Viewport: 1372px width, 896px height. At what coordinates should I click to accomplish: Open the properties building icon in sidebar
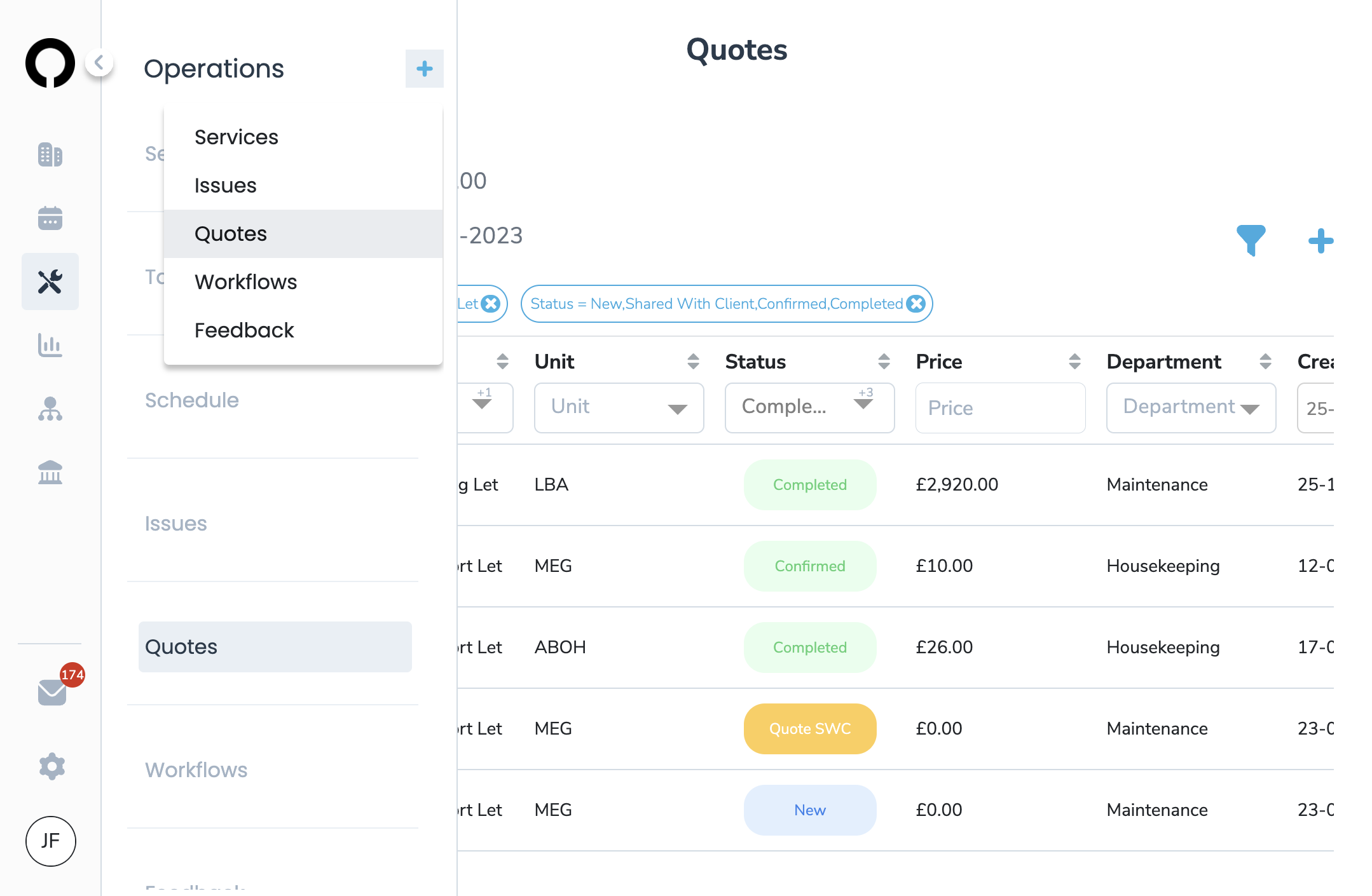tap(50, 154)
